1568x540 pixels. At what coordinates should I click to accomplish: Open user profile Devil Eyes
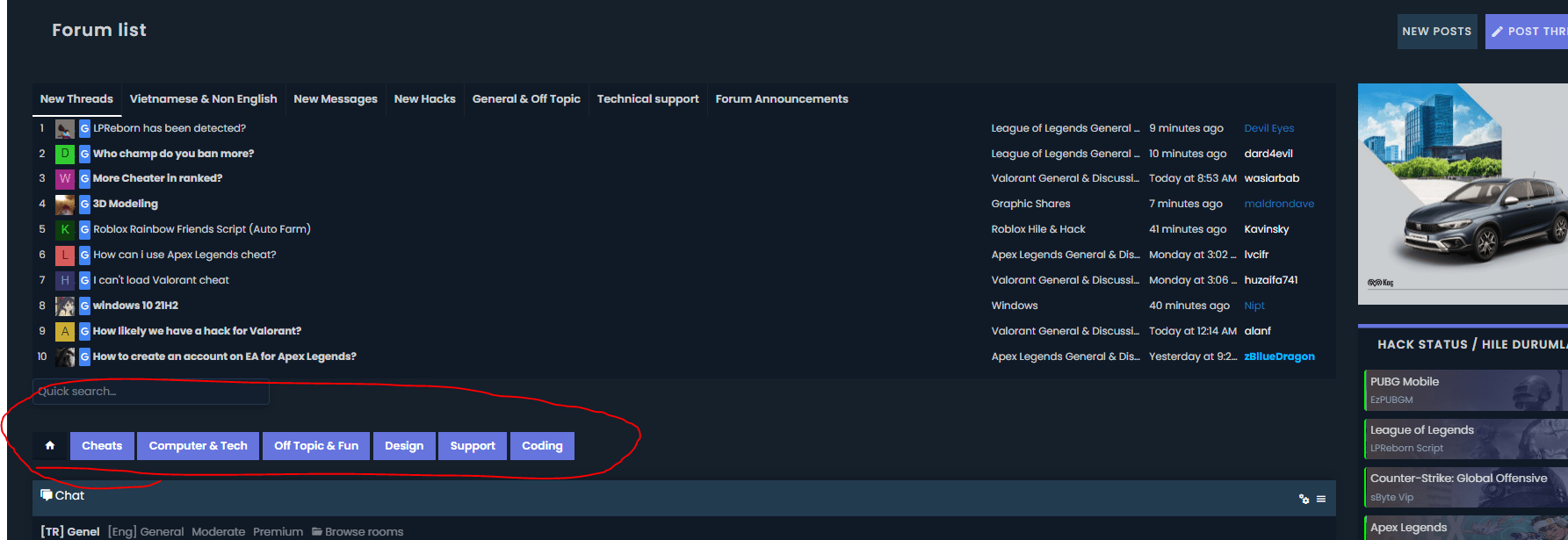[x=1269, y=128]
